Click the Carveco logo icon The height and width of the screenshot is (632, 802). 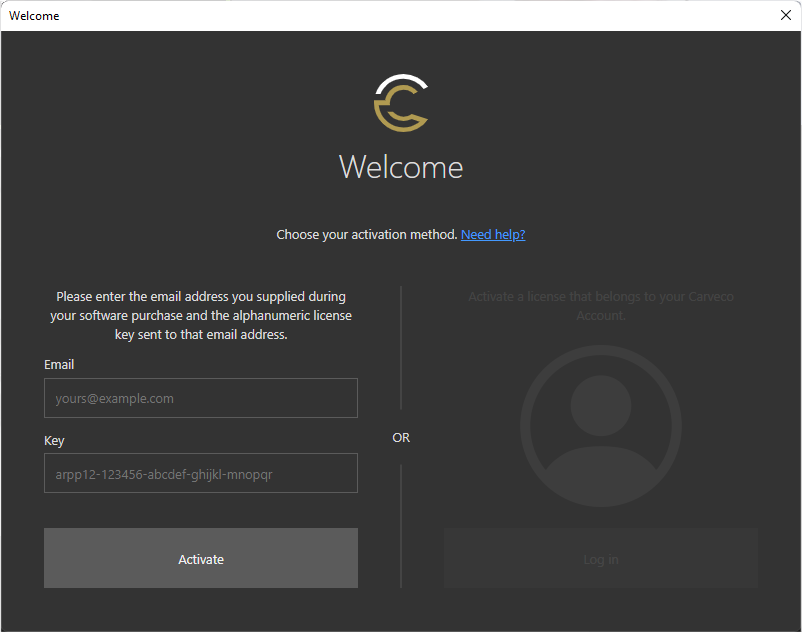401,103
